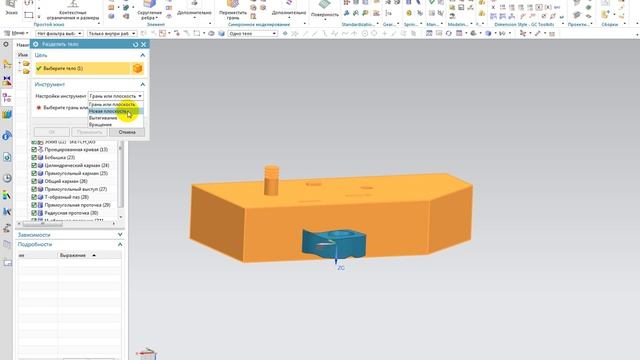Uncheck Прямоугольный выступ (27) feature
The width and height of the screenshot is (640, 360).
click(x=34, y=189)
